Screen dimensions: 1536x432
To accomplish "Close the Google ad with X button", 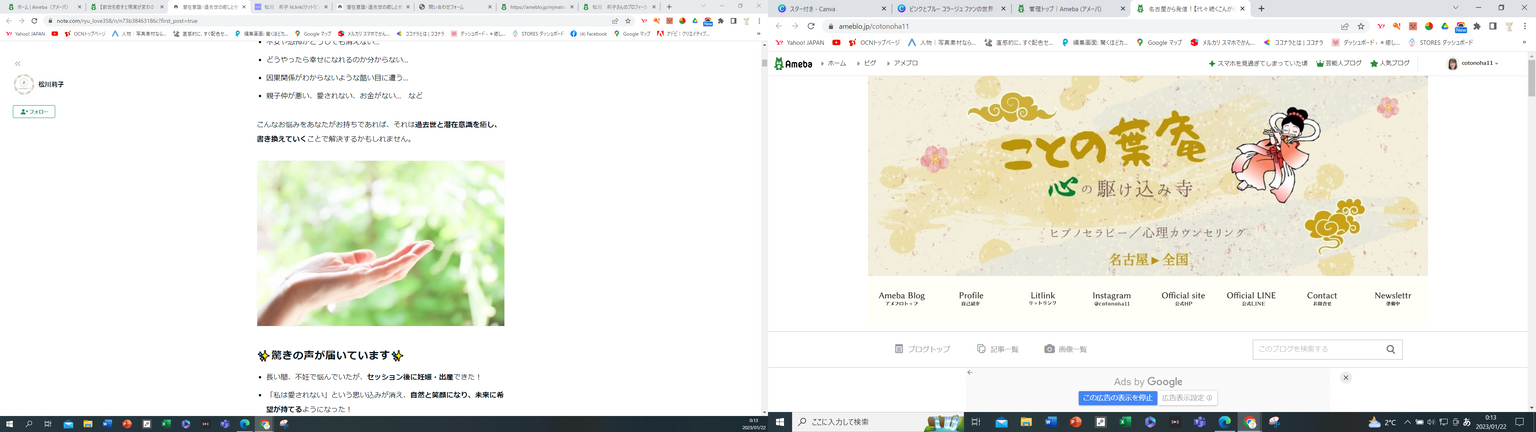I will click(x=1346, y=378).
